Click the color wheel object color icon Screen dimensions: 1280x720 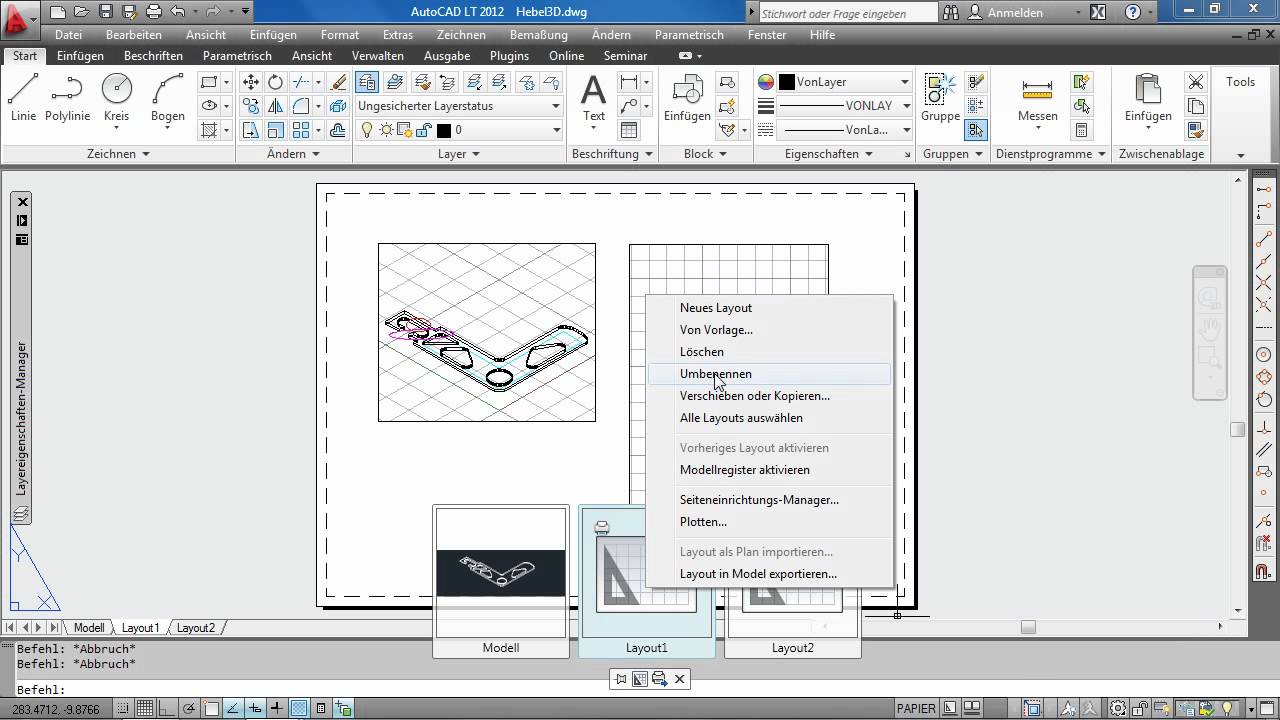tap(766, 82)
